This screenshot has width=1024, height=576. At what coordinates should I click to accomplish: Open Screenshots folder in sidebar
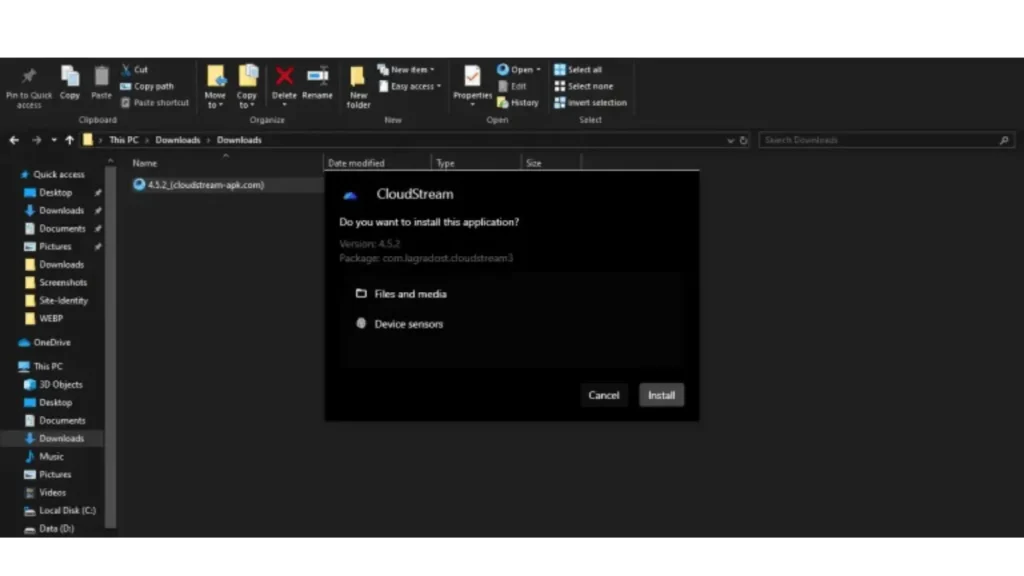click(56, 283)
